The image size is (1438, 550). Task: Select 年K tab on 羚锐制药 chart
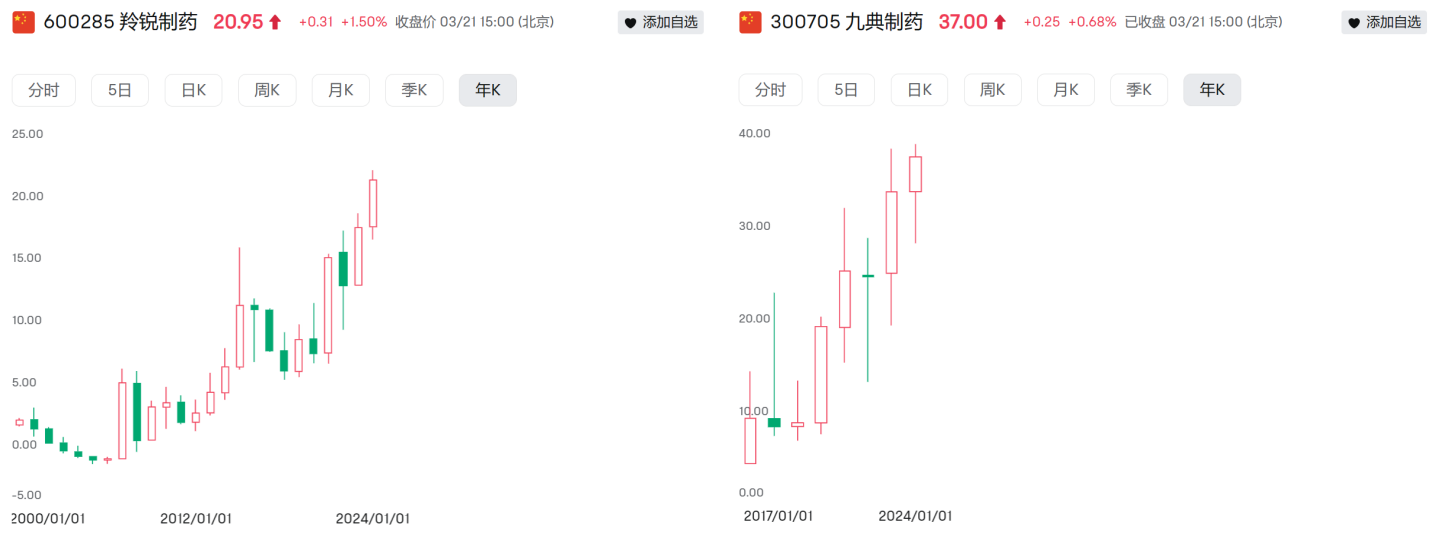[x=488, y=90]
